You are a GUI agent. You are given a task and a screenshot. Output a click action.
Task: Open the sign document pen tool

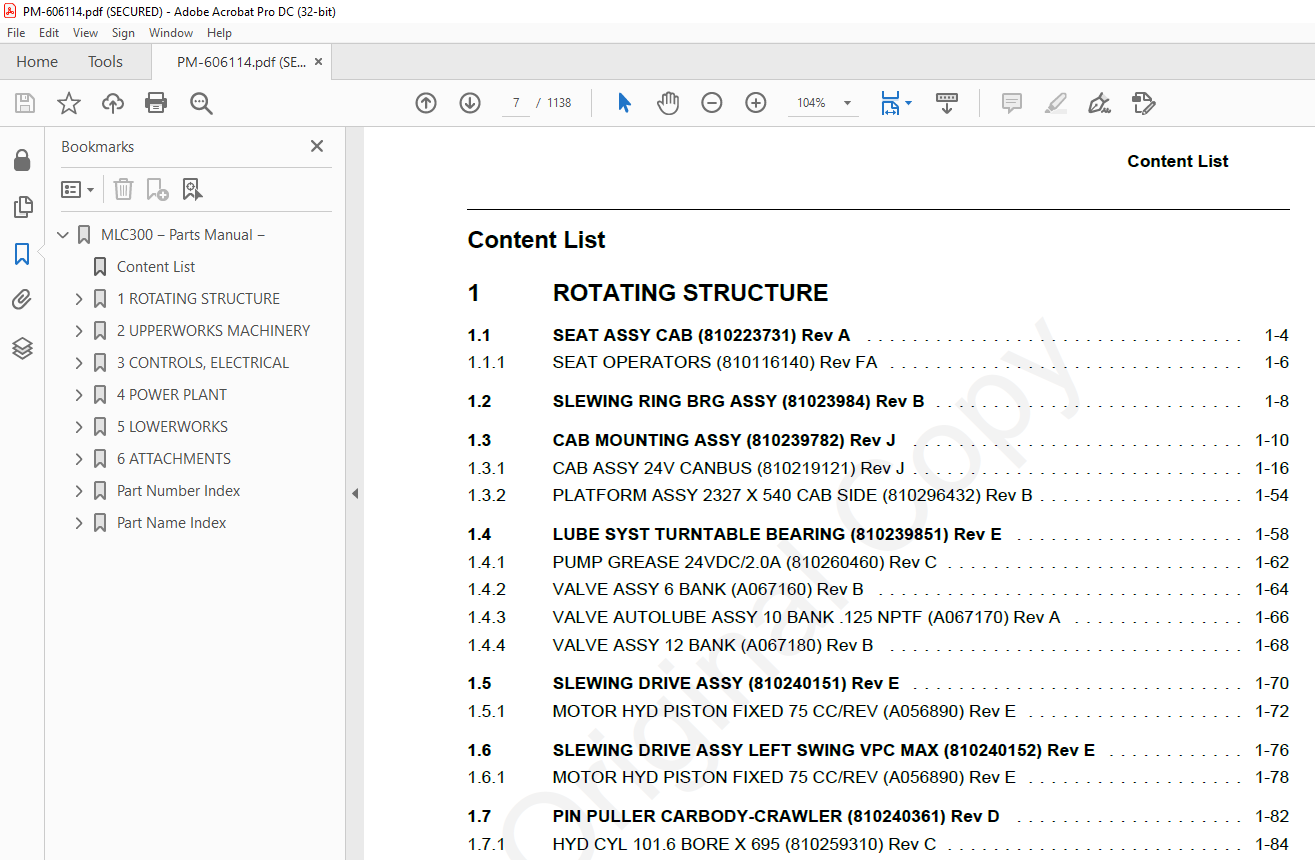pyautogui.click(x=1099, y=103)
